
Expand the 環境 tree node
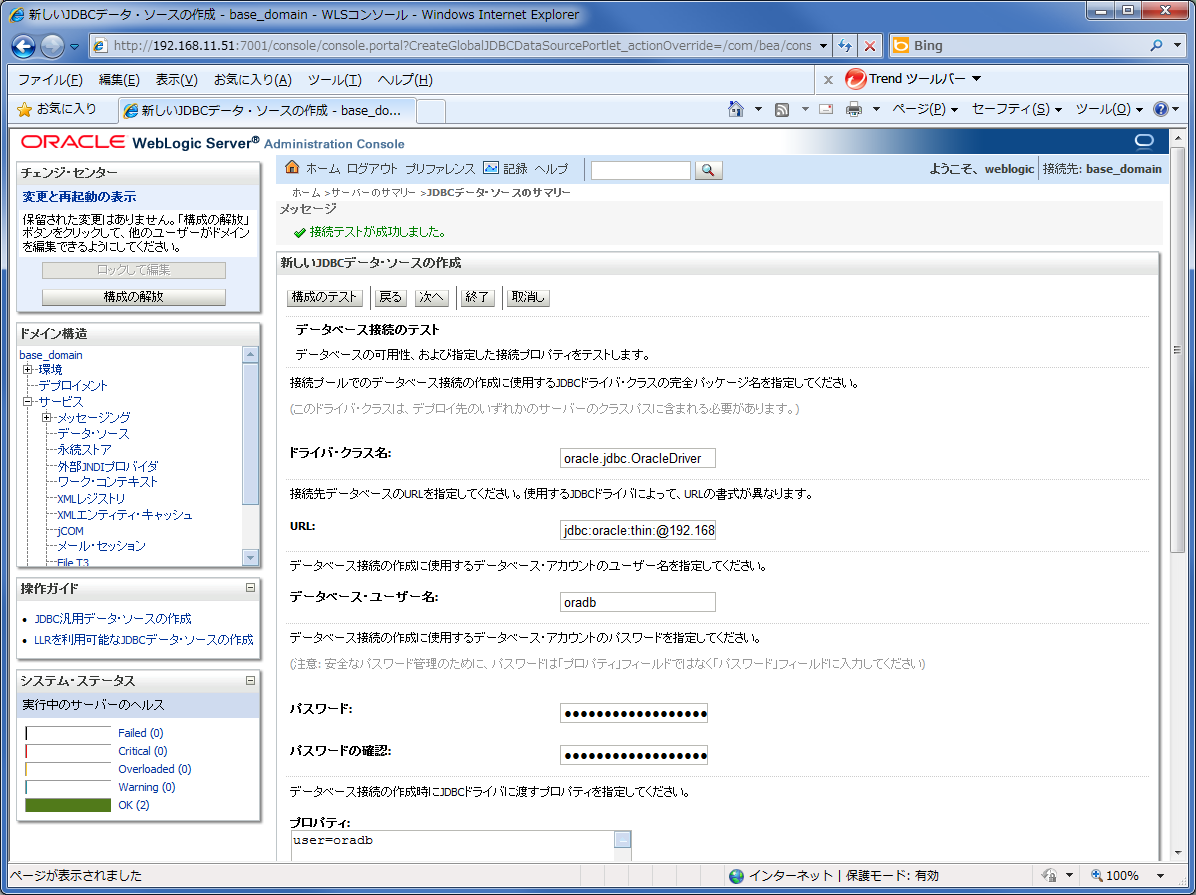27,369
